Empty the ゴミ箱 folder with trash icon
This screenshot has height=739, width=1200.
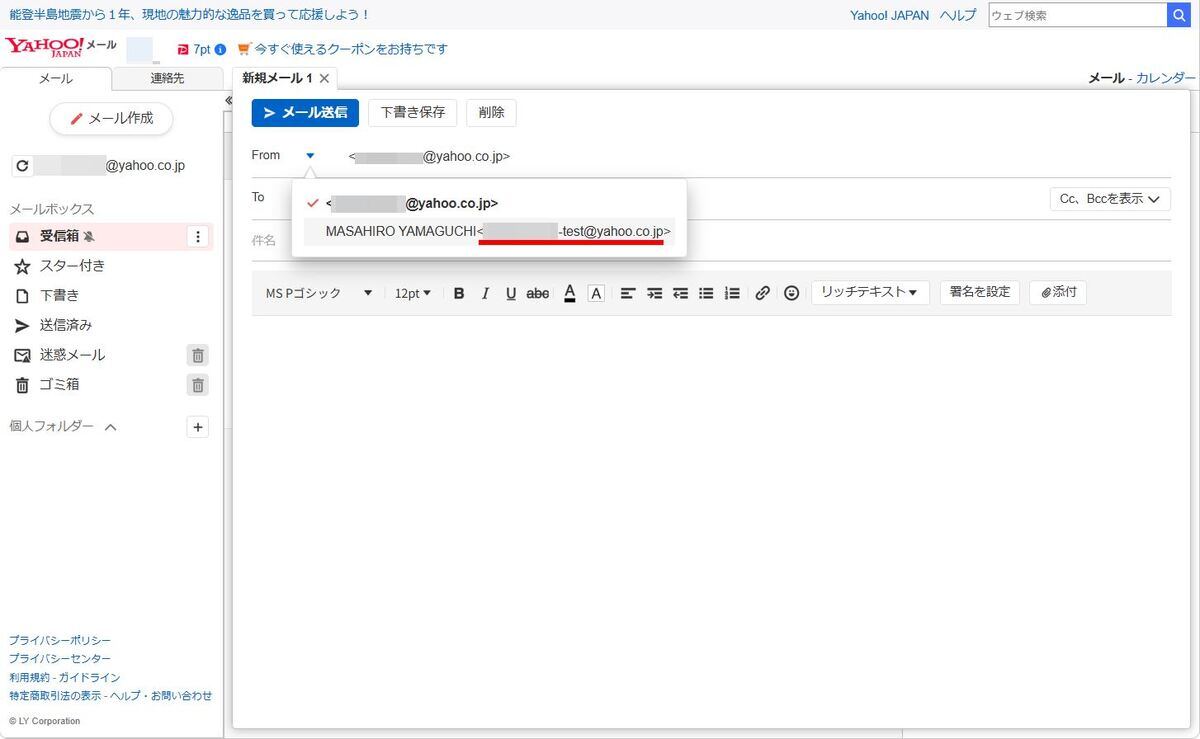click(x=198, y=385)
